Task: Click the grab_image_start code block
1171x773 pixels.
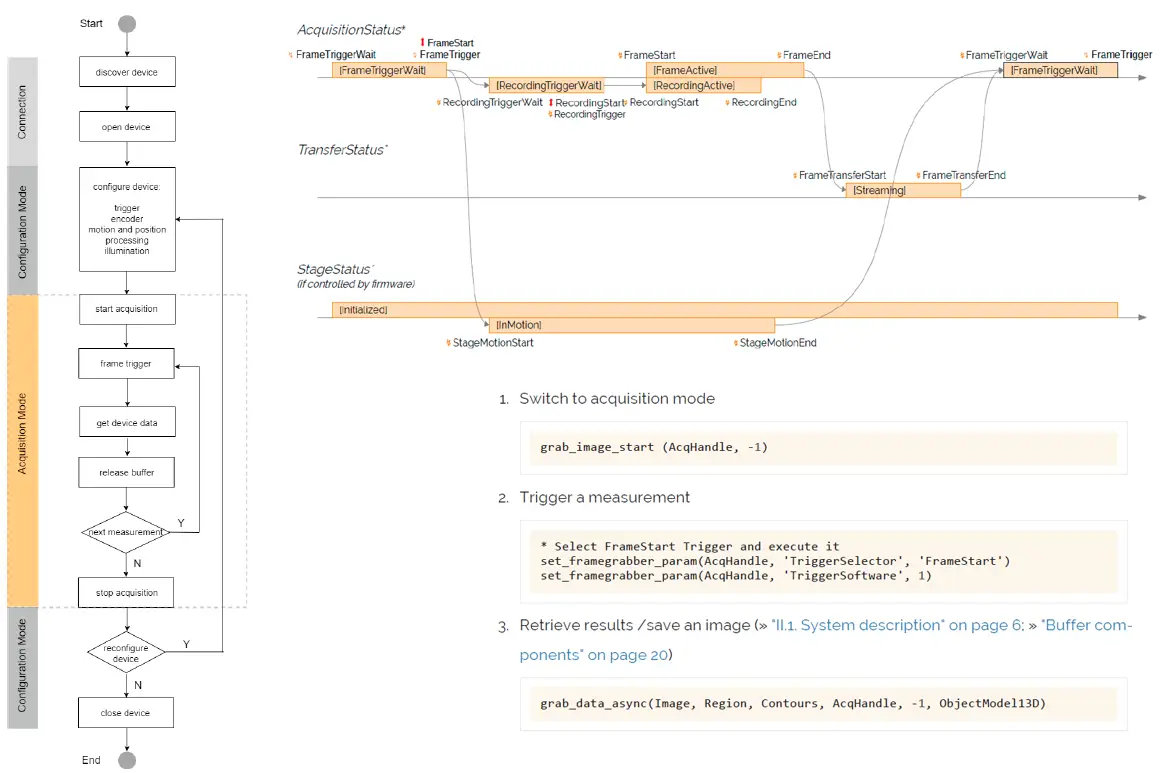Action: point(823,447)
